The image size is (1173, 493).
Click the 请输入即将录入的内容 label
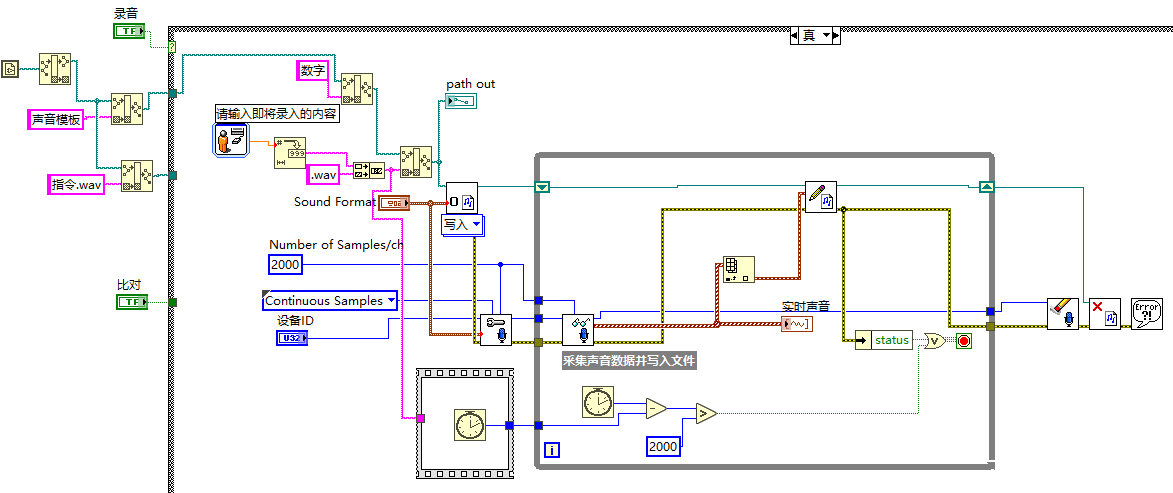tap(277, 114)
